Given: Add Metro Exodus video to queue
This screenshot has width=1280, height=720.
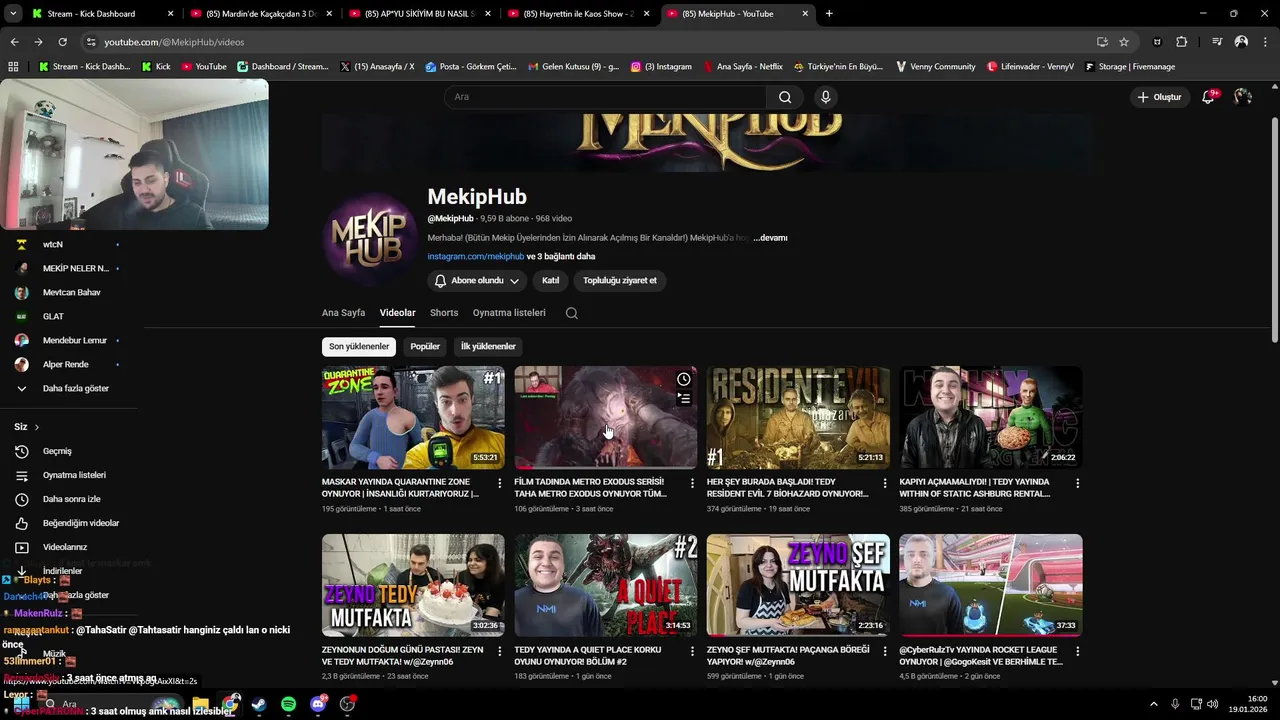Looking at the screenshot, I should point(684,398).
